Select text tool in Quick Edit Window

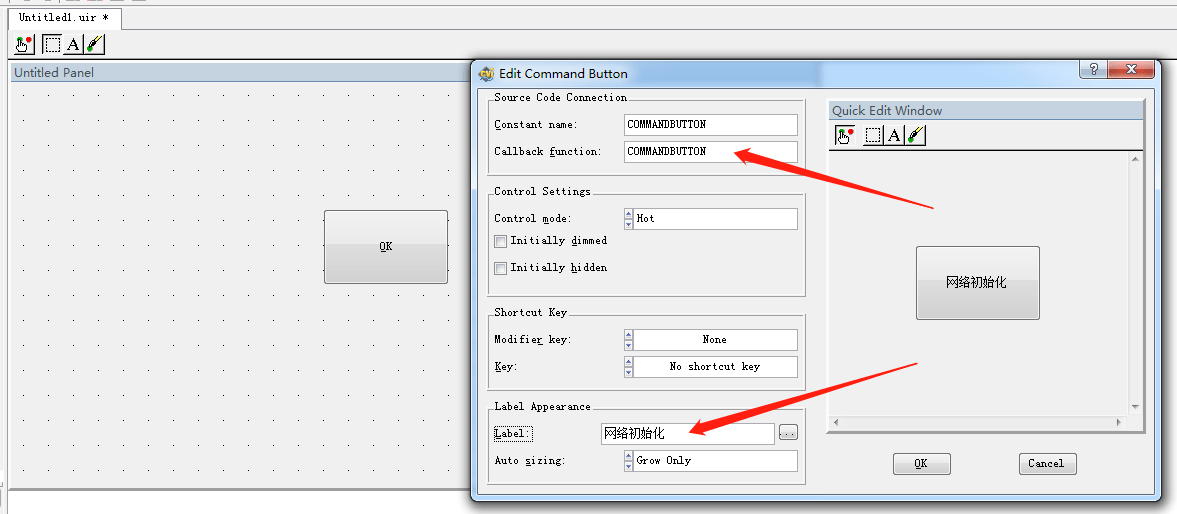894,135
